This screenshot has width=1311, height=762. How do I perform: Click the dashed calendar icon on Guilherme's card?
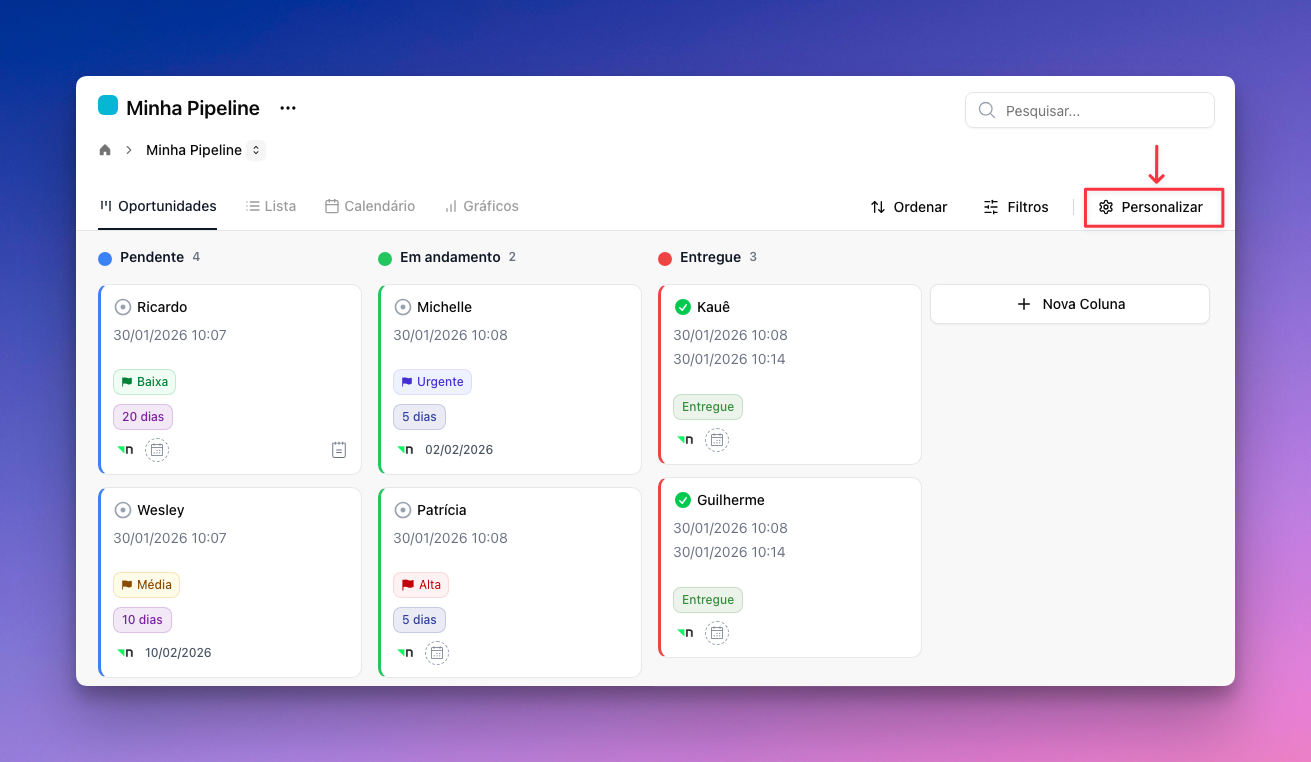pyautogui.click(x=717, y=633)
